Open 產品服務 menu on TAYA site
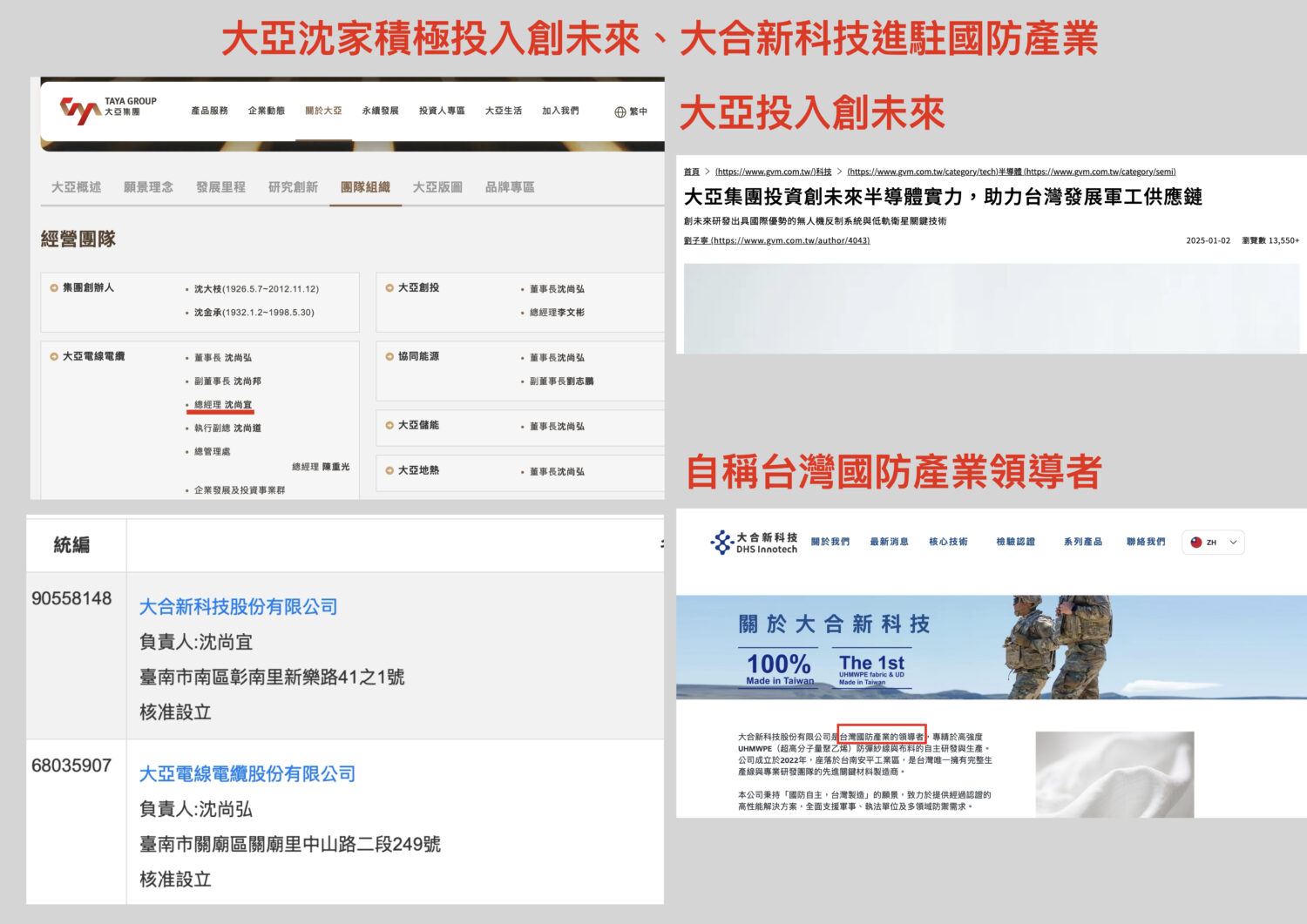This screenshot has height=924, width=1307. pos(209,111)
